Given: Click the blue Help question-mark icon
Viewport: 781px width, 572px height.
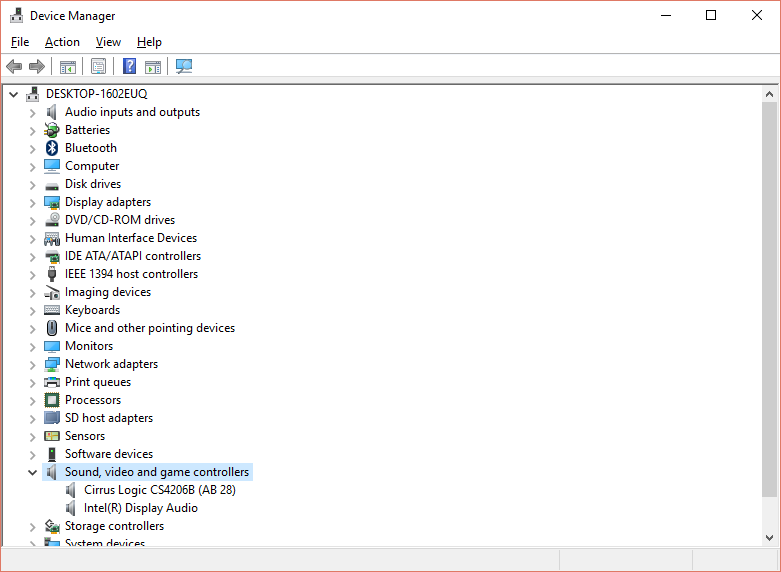Looking at the screenshot, I should coord(130,66).
